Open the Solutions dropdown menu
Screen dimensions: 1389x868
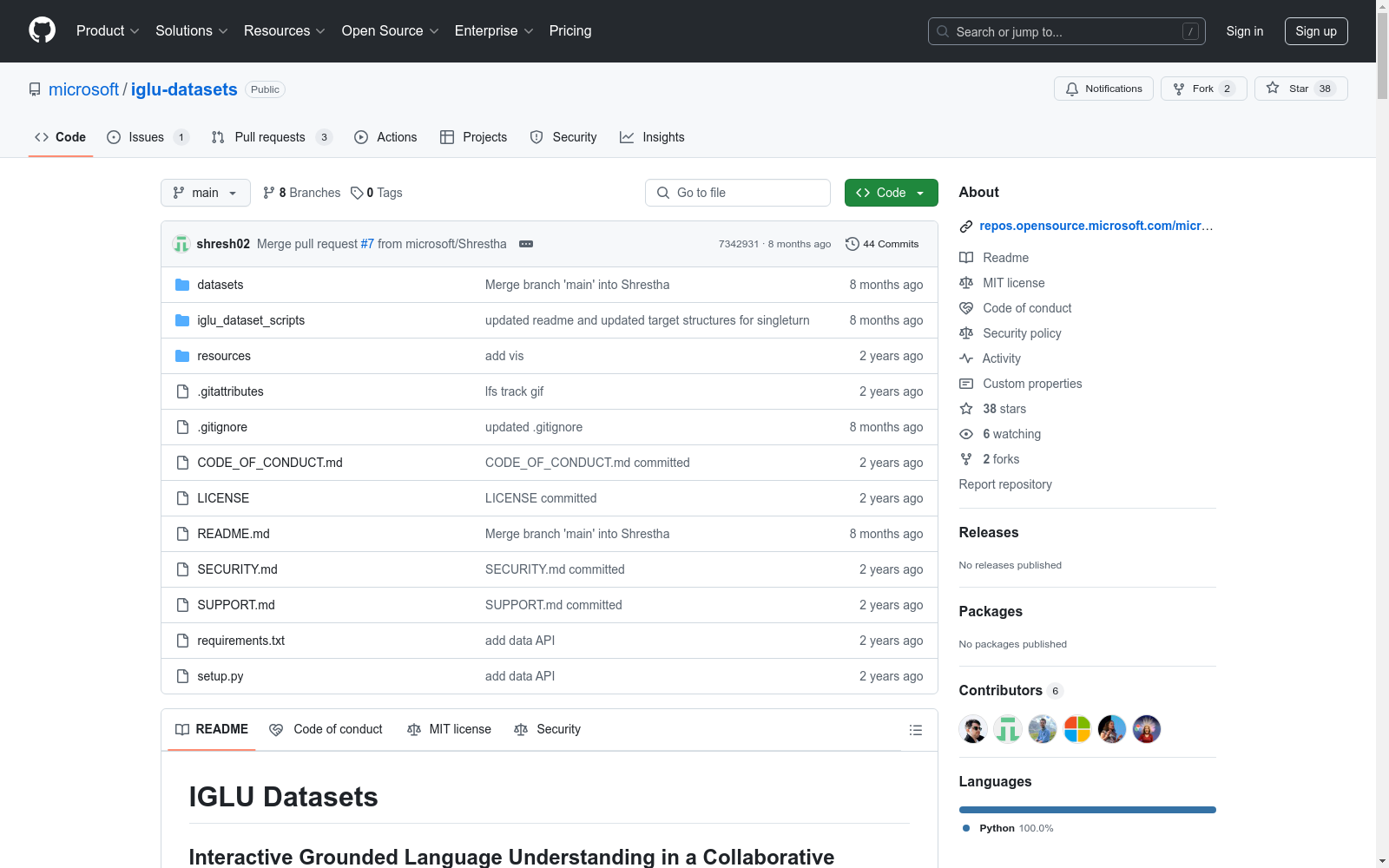coord(192,30)
